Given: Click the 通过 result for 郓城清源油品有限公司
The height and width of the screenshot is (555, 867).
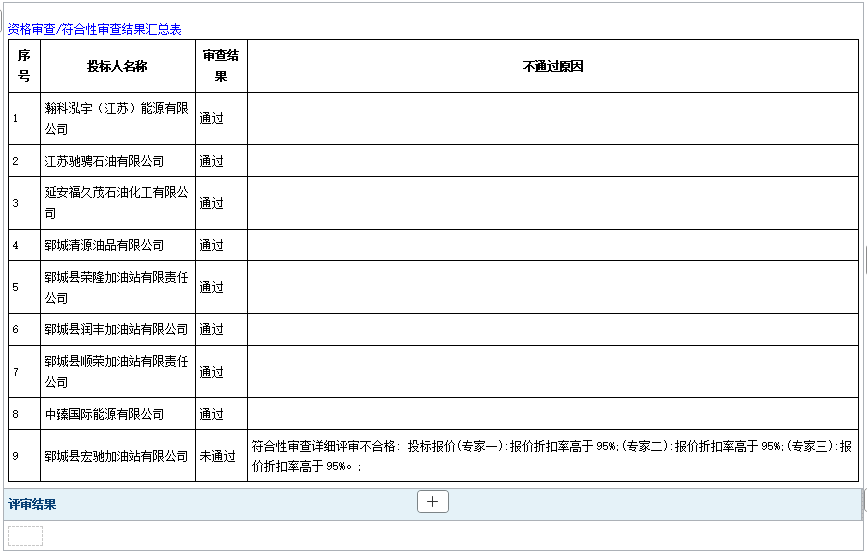Looking at the screenshot, I should (211, 245).
